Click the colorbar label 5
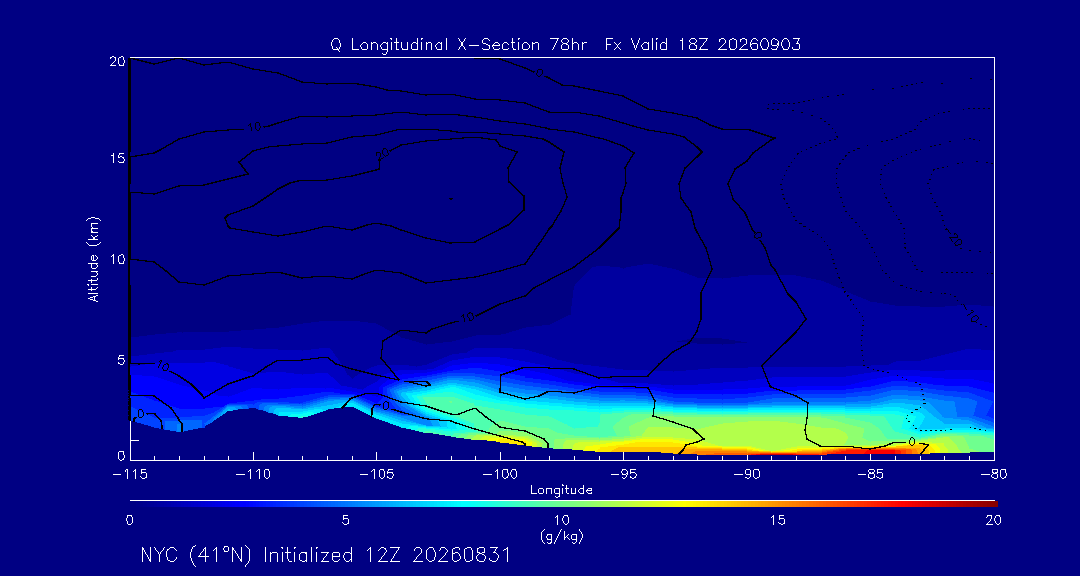This screenshot has height=576, width=1080. [346, 520]
